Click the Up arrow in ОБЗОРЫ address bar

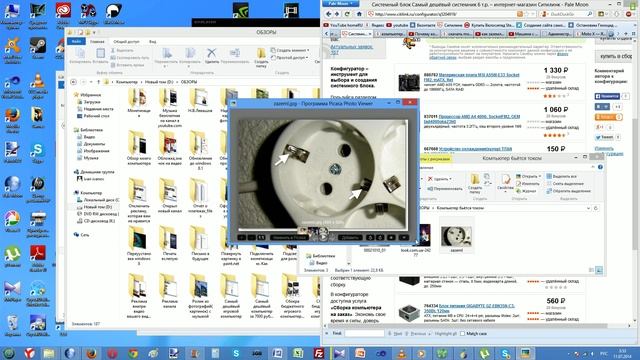click(x=98, y=82)
